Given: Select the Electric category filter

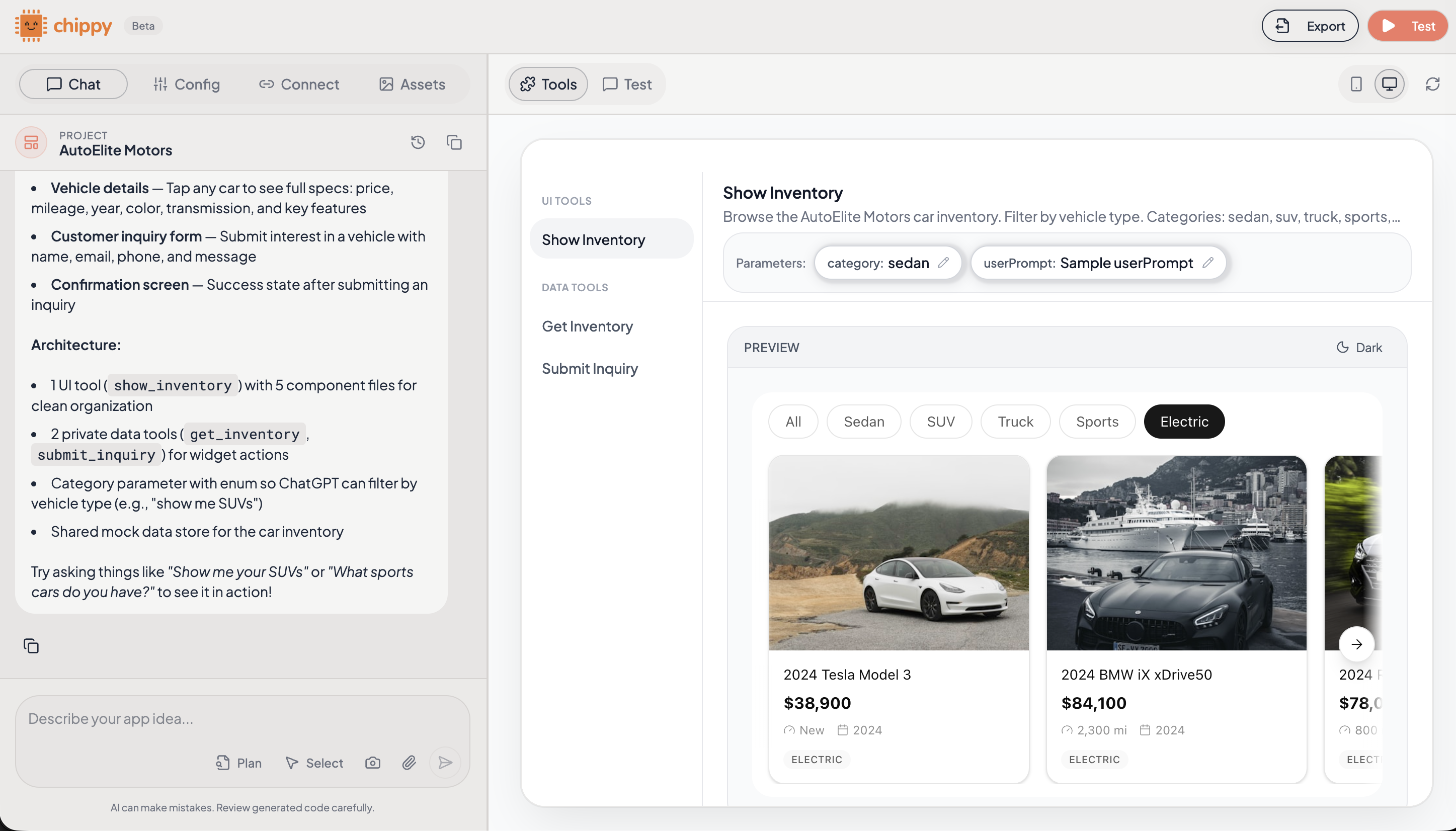Looking at the screenshot, I should click(1184, 422).
